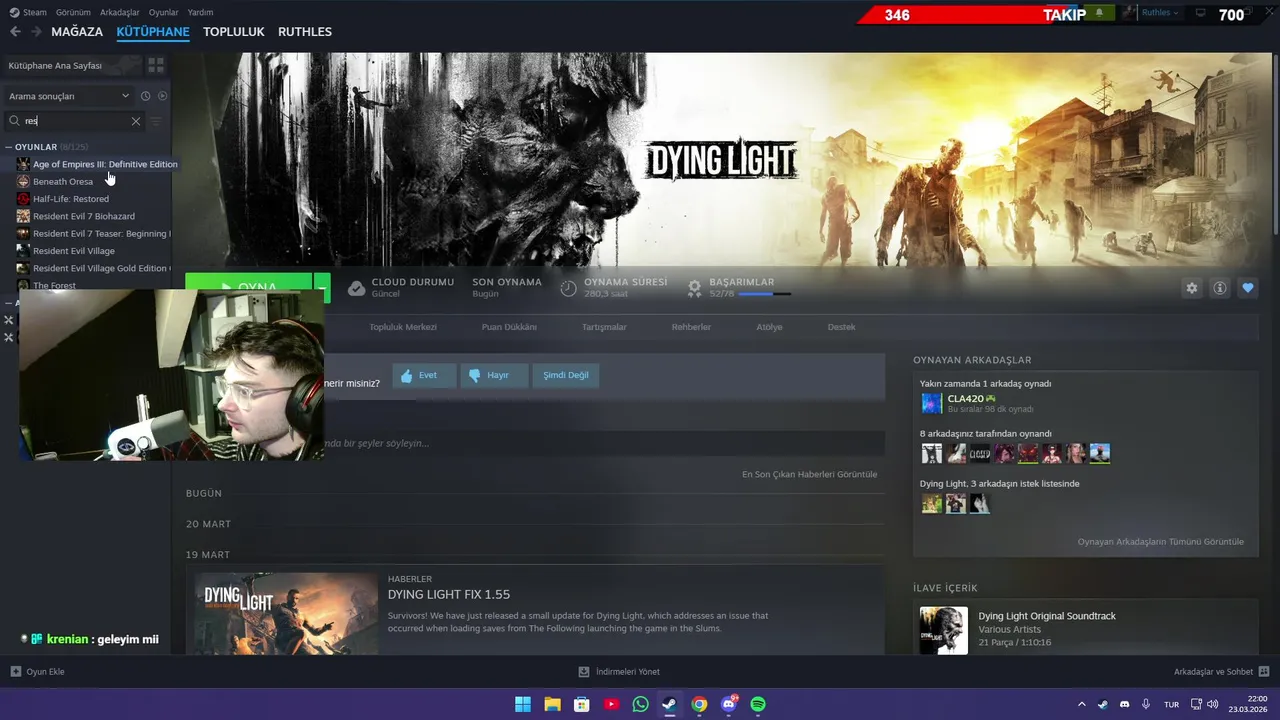This screenshot has width=1280, height=720.
Task: Open the Görünüm menu
Action: pyautogui.click(x=73, y=12)
